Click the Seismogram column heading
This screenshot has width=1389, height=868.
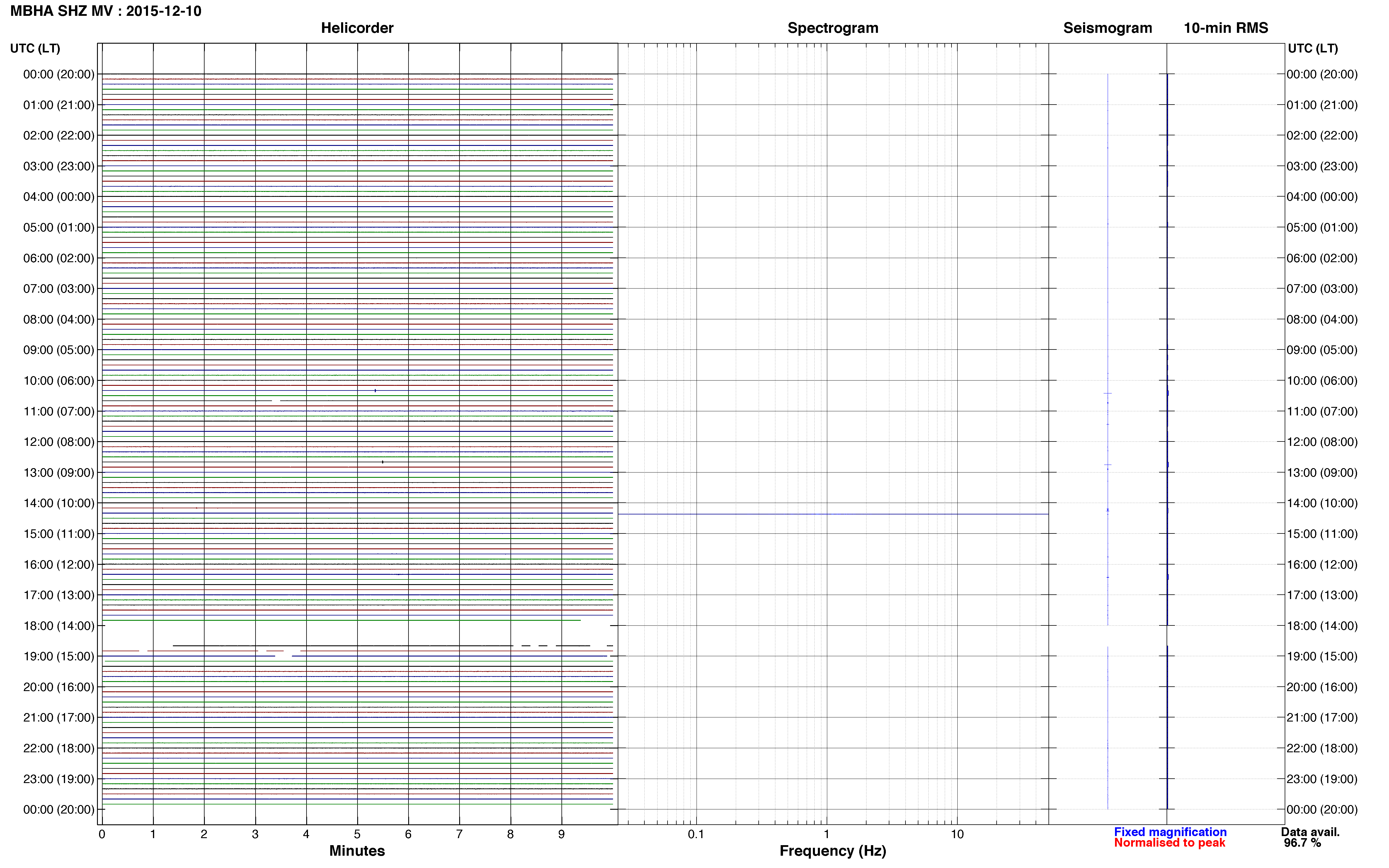(x=1108, y=28)
